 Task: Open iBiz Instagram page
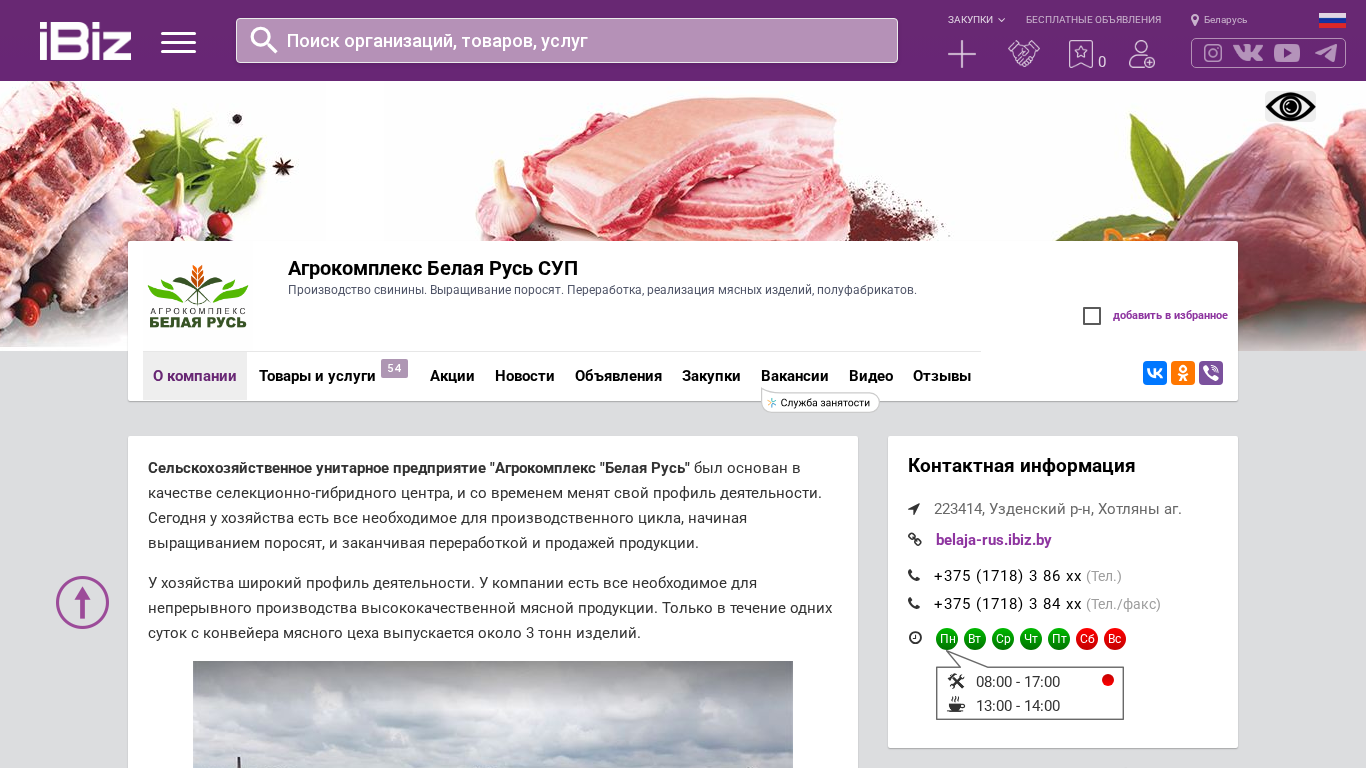click(1213, 53)
